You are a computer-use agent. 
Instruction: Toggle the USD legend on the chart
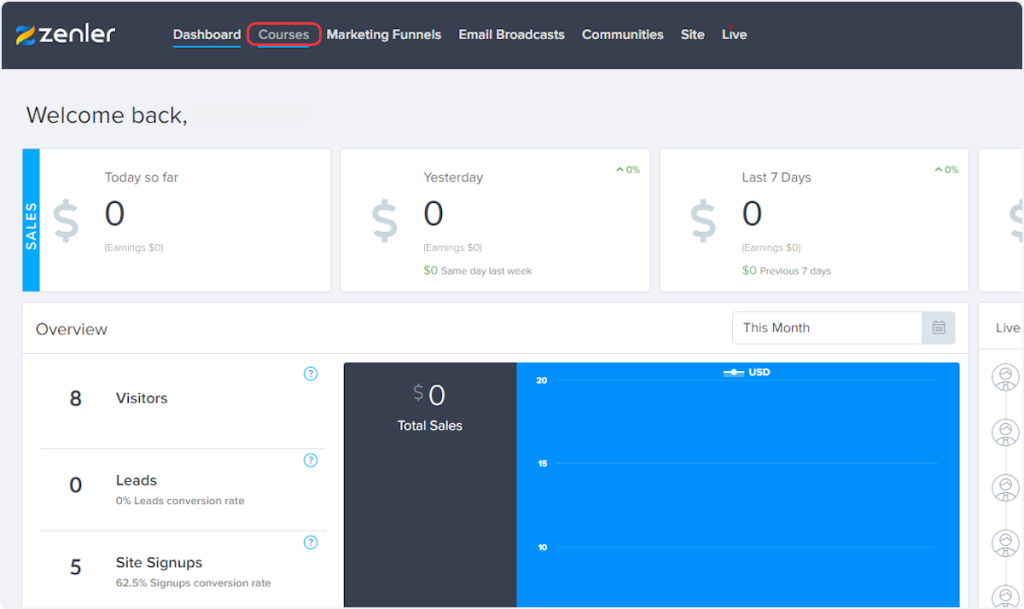(x=746, y=372)
